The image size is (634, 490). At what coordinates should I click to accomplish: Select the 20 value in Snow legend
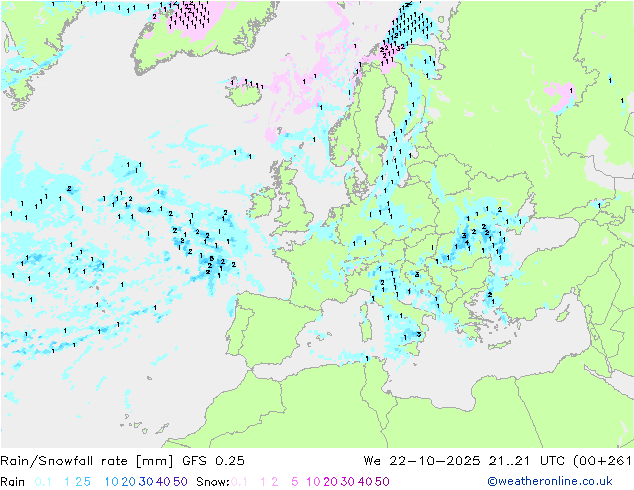(330, 482)
